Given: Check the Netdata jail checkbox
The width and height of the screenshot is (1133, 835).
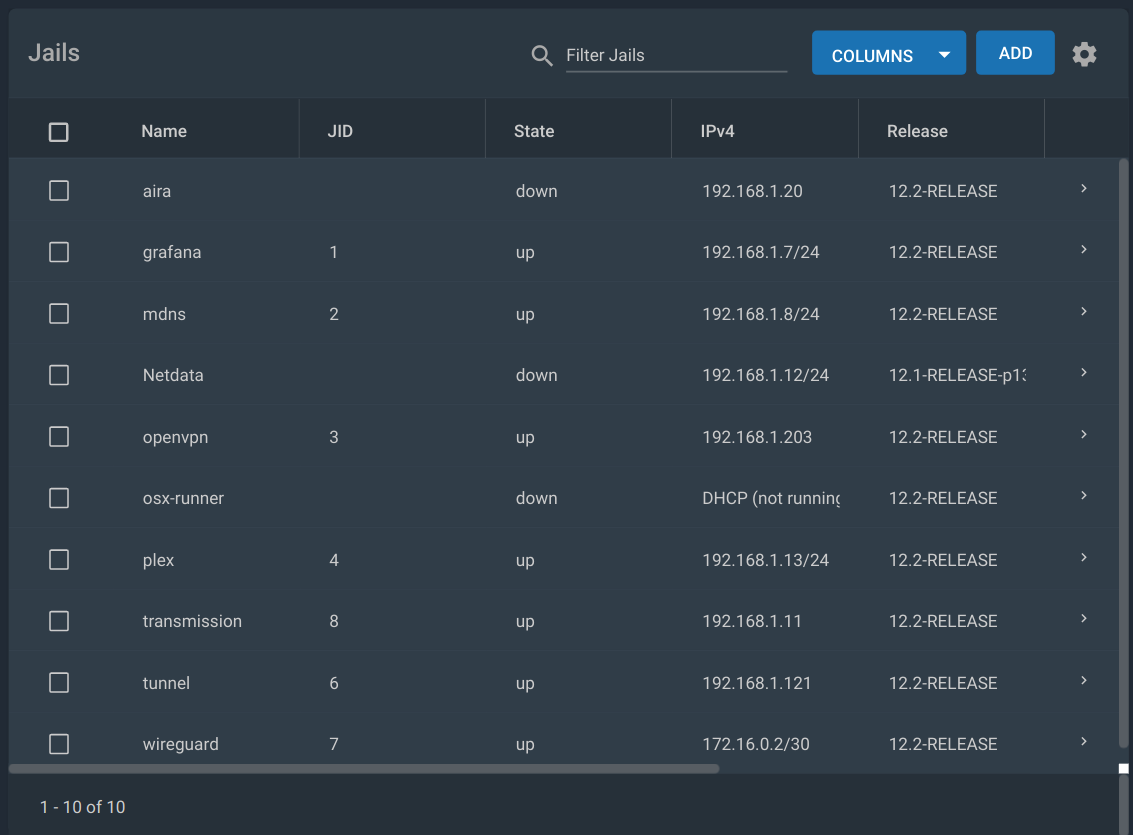Looking at the screenshot, I should pos(59,375).
